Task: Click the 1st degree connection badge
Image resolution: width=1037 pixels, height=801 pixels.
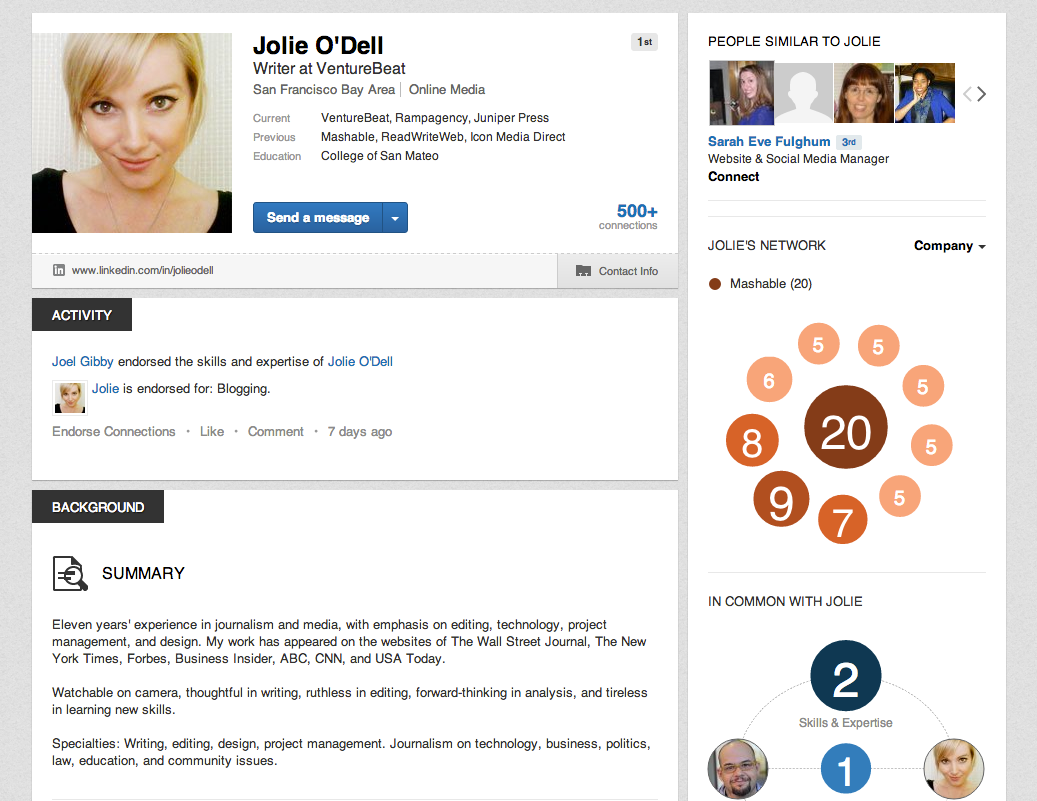Action: [x=644, y=42]
